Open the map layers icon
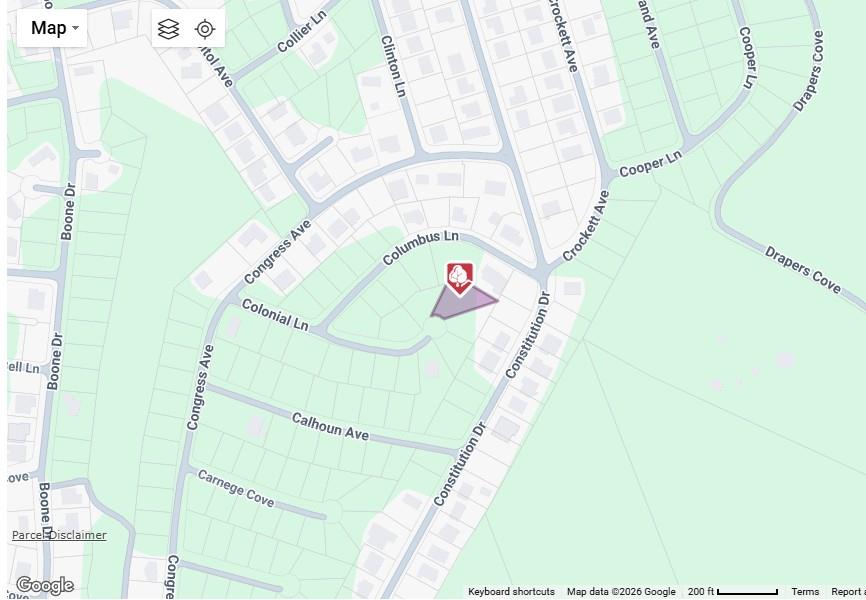Image resolution: width=866 pixels, height=600 pixels. click(168, 29)
